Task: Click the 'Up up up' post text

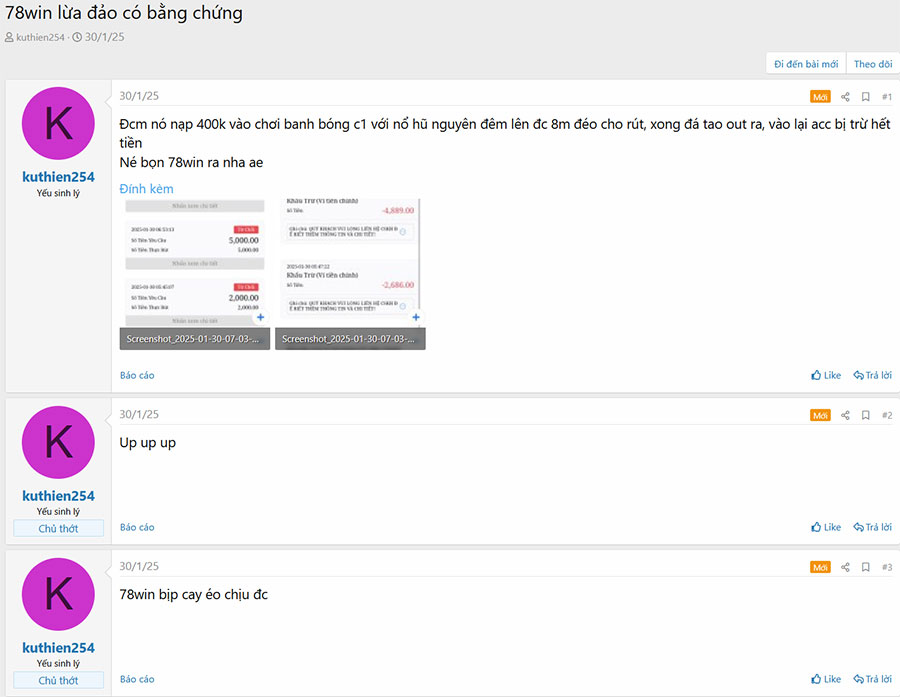Action: (148, 443)
